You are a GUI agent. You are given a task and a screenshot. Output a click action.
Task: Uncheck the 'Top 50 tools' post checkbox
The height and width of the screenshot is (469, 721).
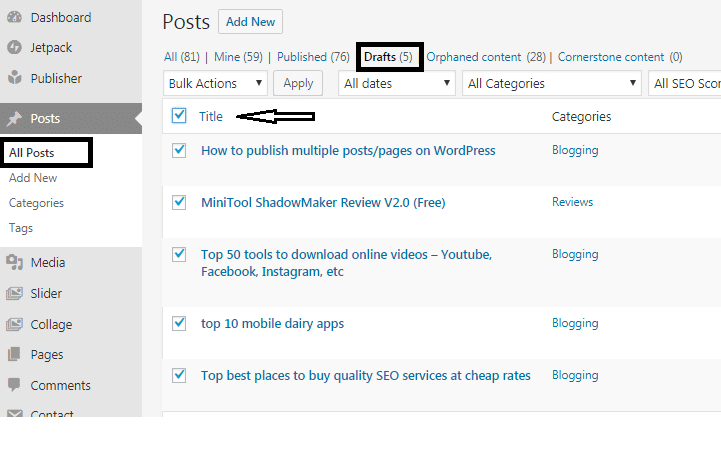coord(179,254)
